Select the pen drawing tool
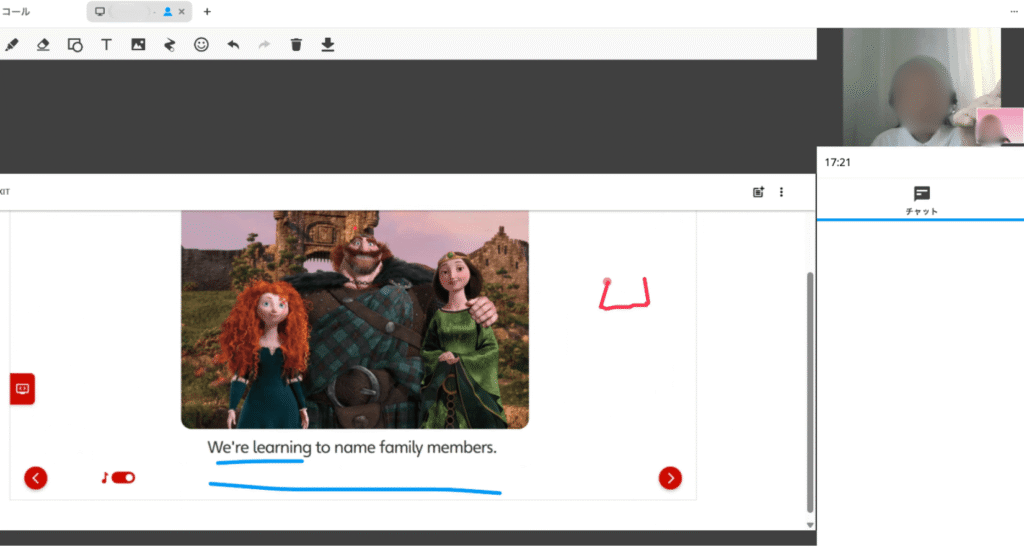 click(x=12, y=45)
